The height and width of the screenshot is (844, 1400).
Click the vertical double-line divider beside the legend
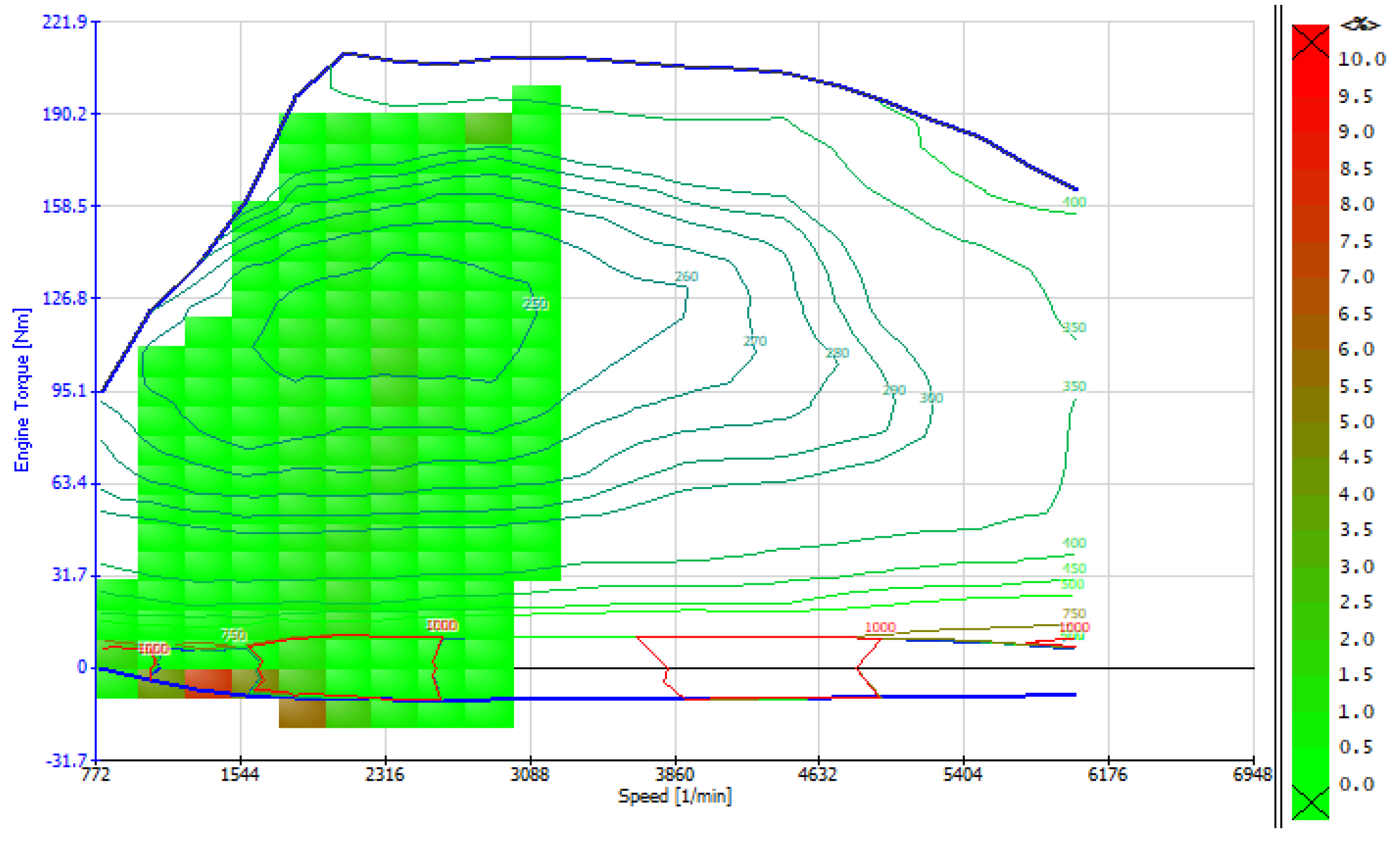pyautogui.click(x=1278, y=414)
